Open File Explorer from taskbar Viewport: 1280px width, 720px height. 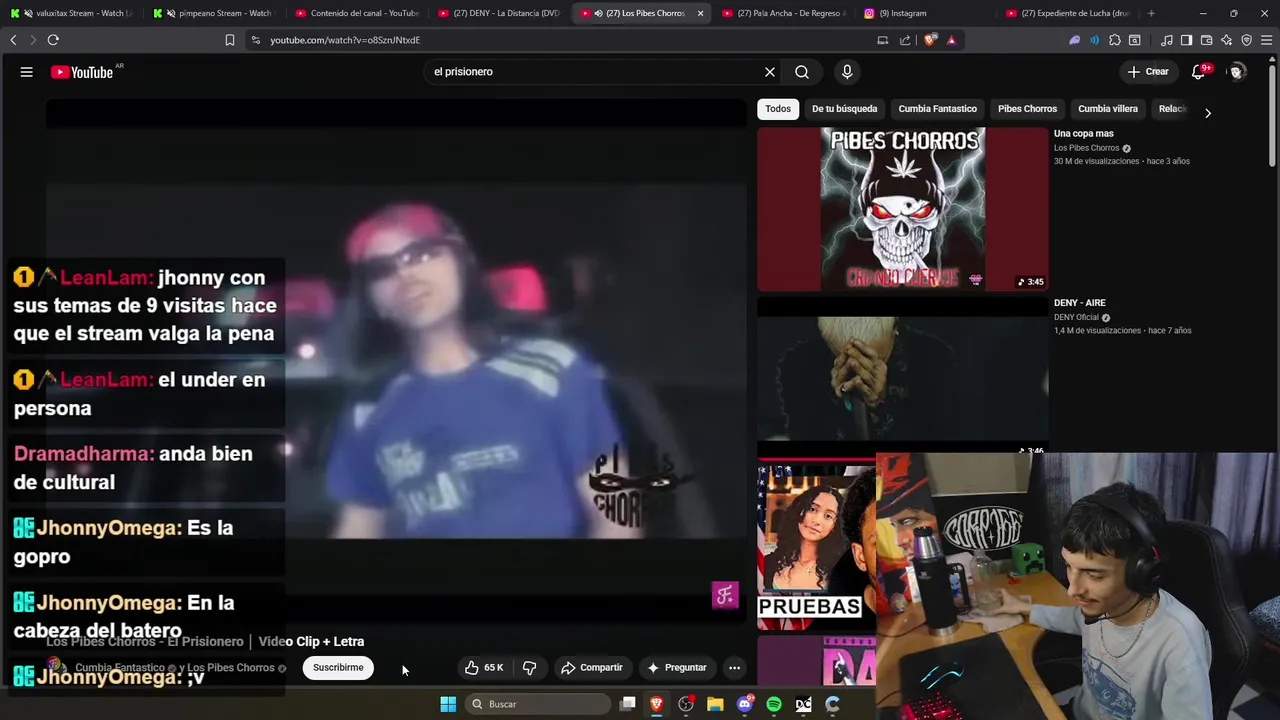[715, 704]
